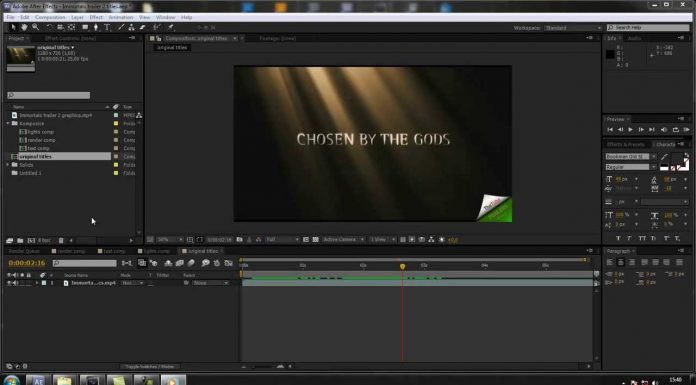The width and height of the screenshot is (696, 385).
Task: Select the Selection arrow tool
Action: (x=13, y=27)
